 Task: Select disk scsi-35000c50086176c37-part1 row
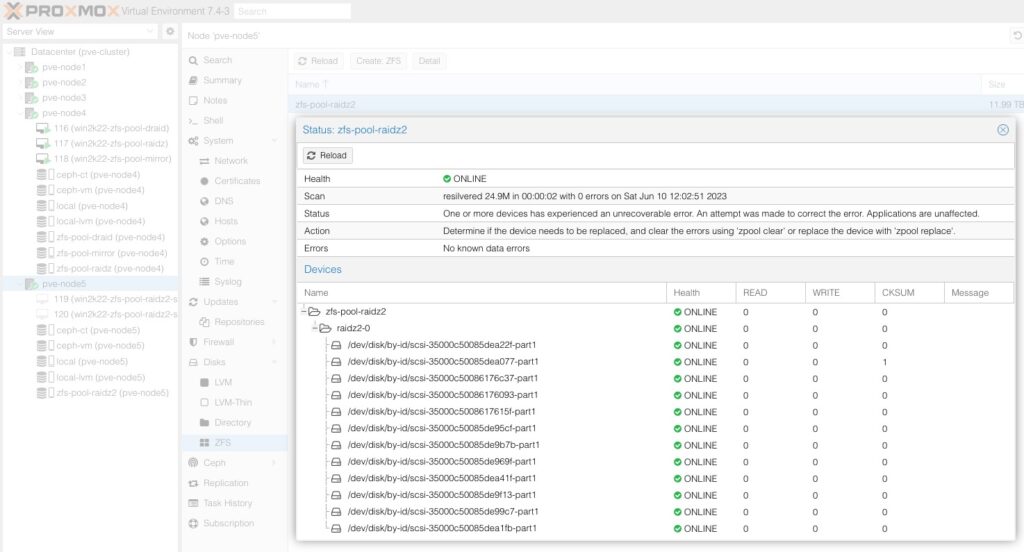[655, 378]
